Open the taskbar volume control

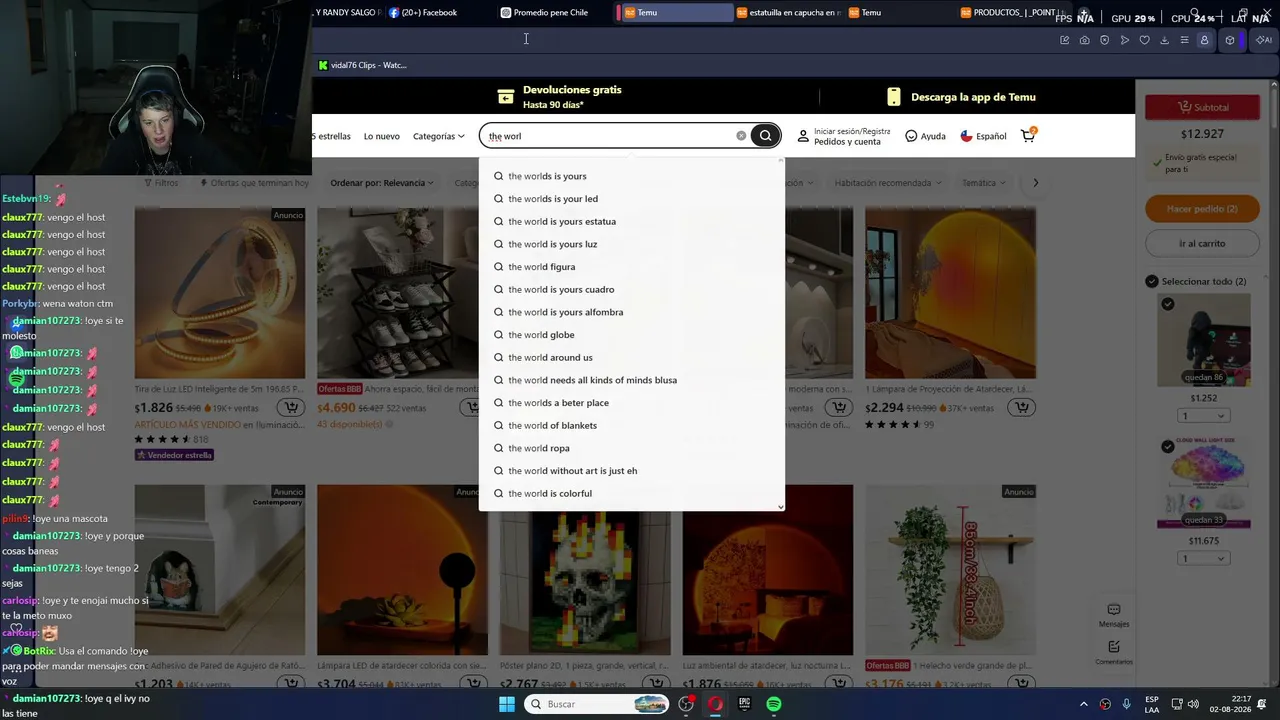tap(1192, 704)
